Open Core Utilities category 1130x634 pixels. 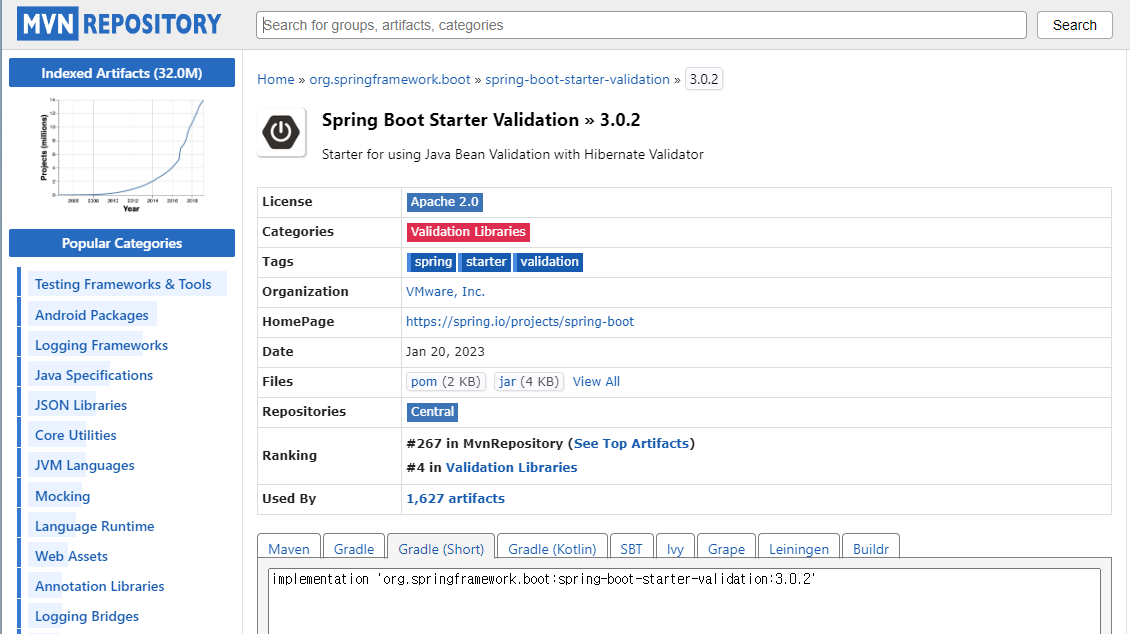(x=76, y=435)
